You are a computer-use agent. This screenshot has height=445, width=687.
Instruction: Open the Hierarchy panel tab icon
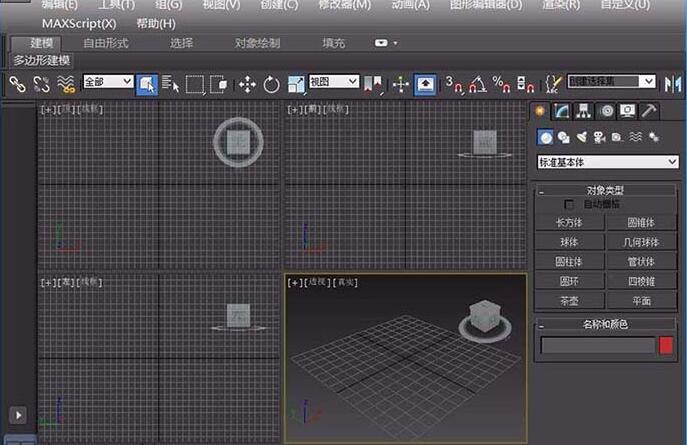pos(583,111)
